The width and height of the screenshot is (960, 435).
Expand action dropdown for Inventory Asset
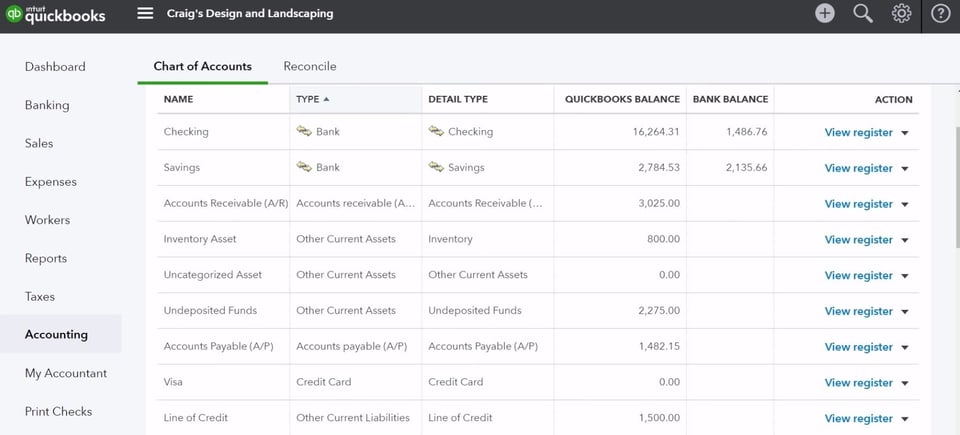[905, 240]
